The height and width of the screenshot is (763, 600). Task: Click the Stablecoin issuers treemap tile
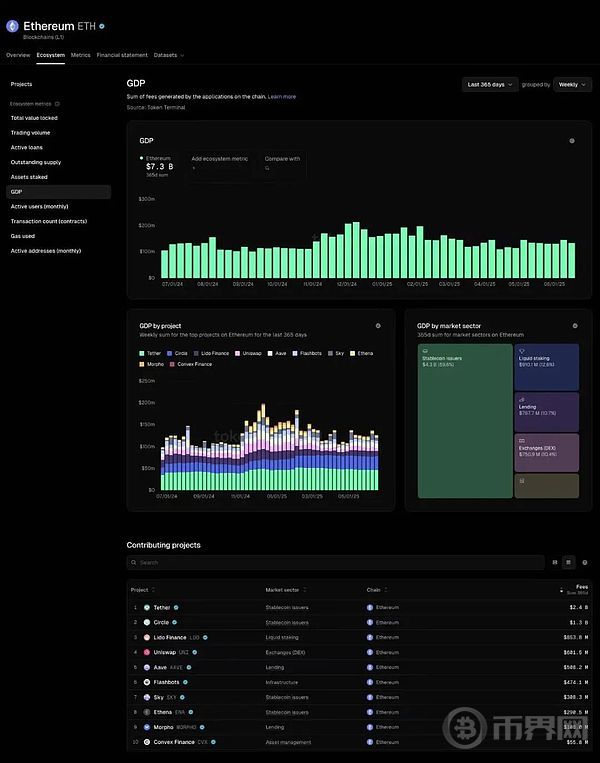(x=465, y=421)
